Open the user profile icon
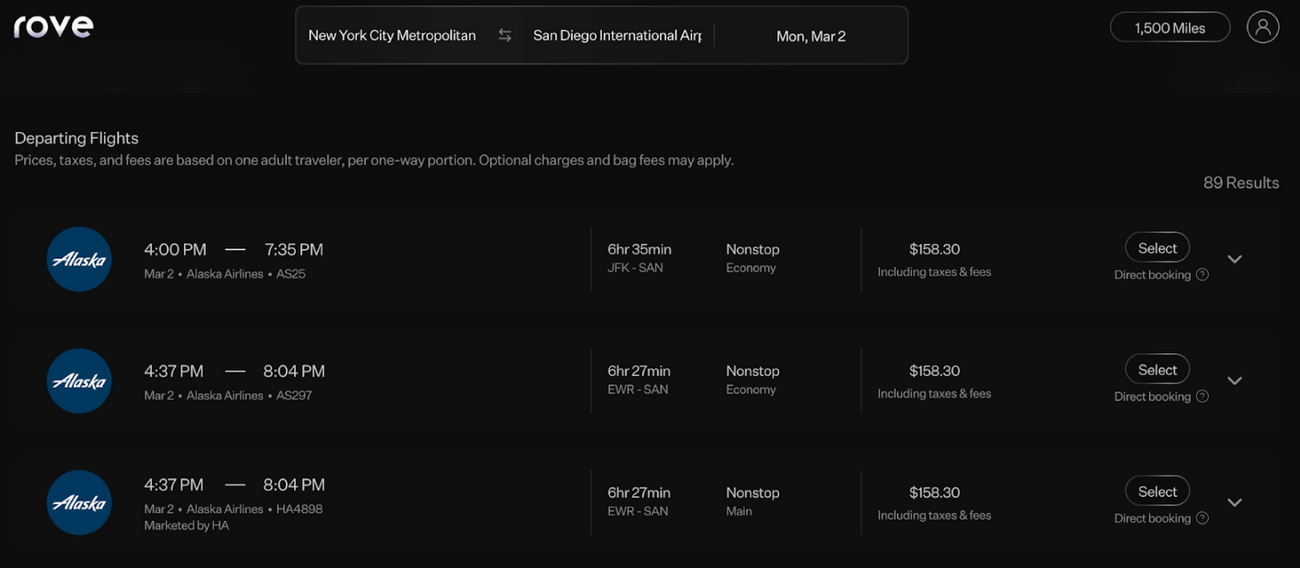1300x568 pixels. coord(1262,27)
